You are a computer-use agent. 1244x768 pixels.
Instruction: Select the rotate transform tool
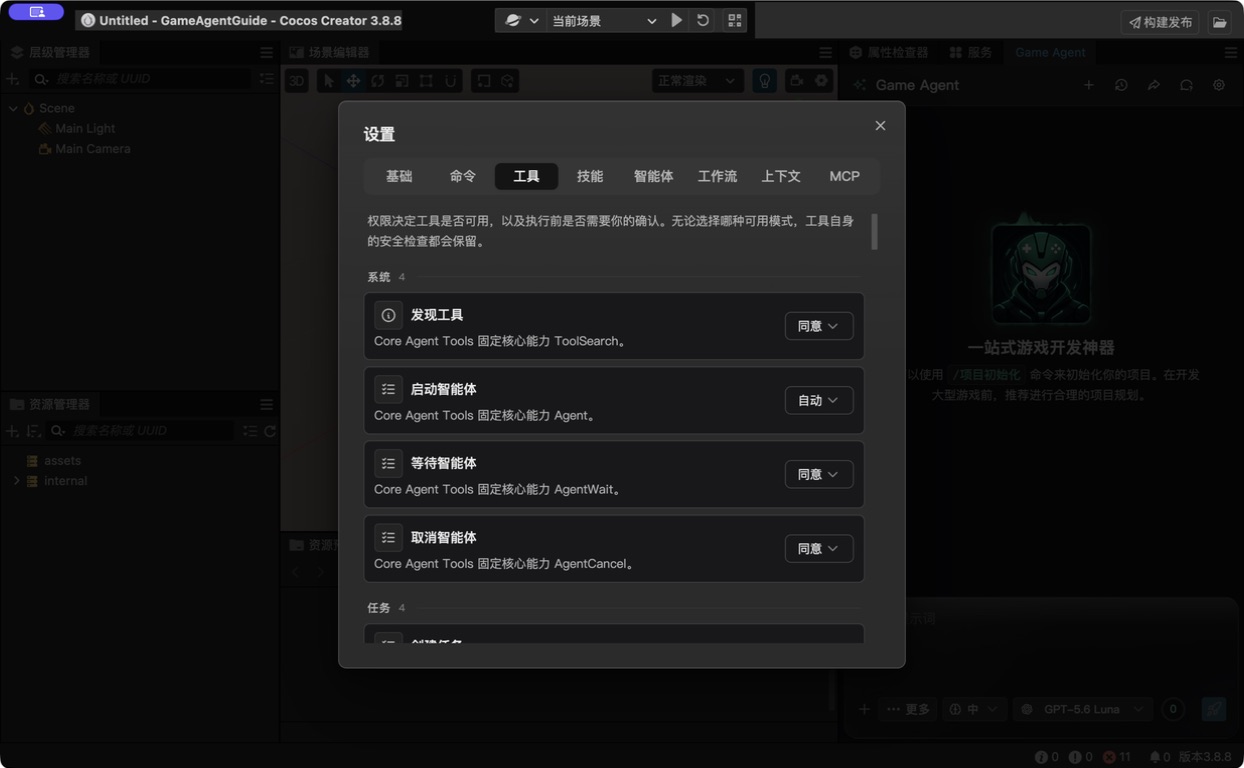(378, 81)
